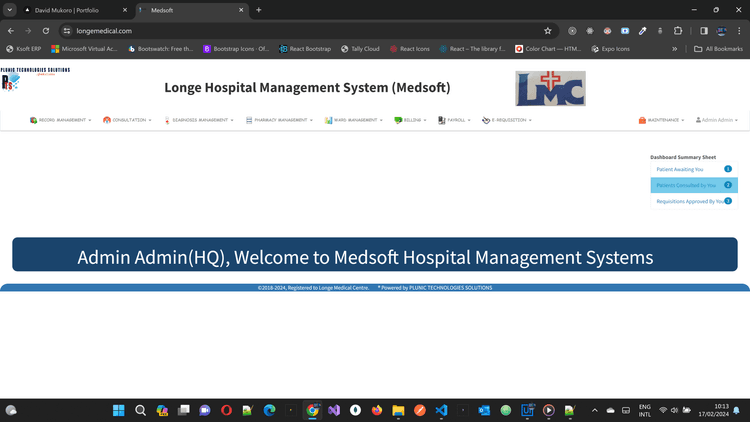
Task: Click the address bar showing longemedical.com
Action: coord(300,31)
